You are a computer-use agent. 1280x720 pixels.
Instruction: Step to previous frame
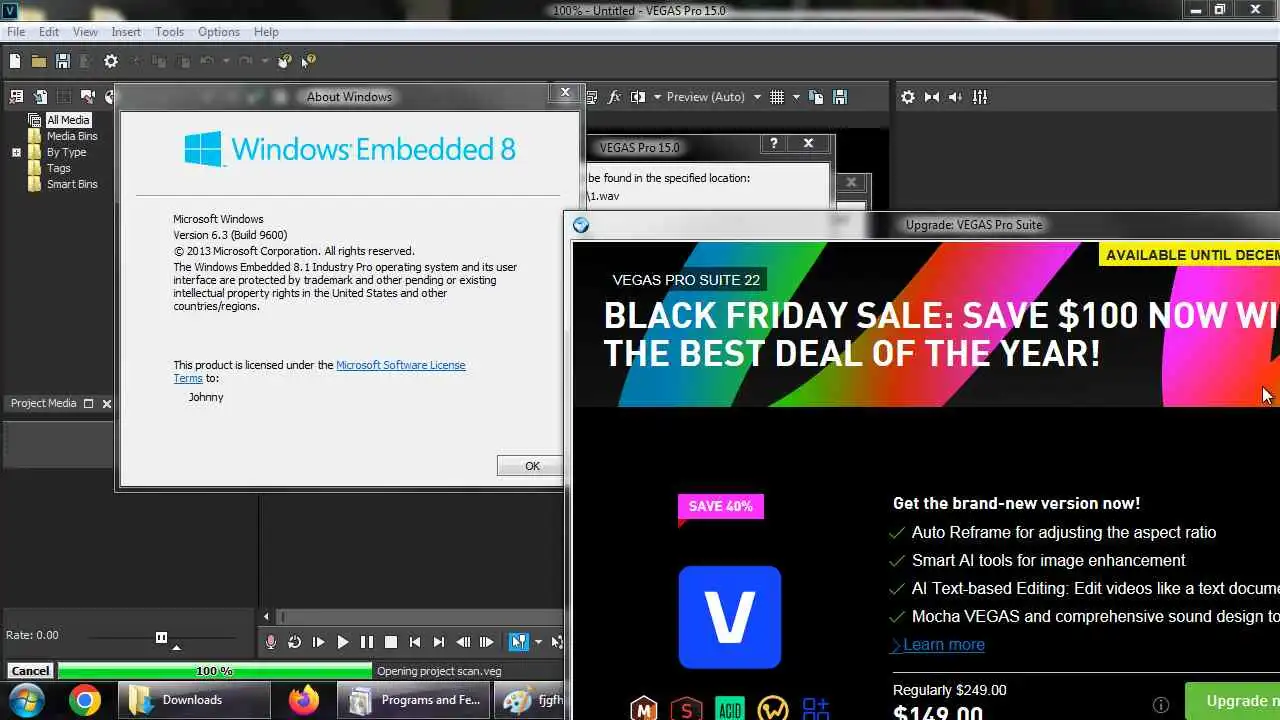tap(463, 642)
